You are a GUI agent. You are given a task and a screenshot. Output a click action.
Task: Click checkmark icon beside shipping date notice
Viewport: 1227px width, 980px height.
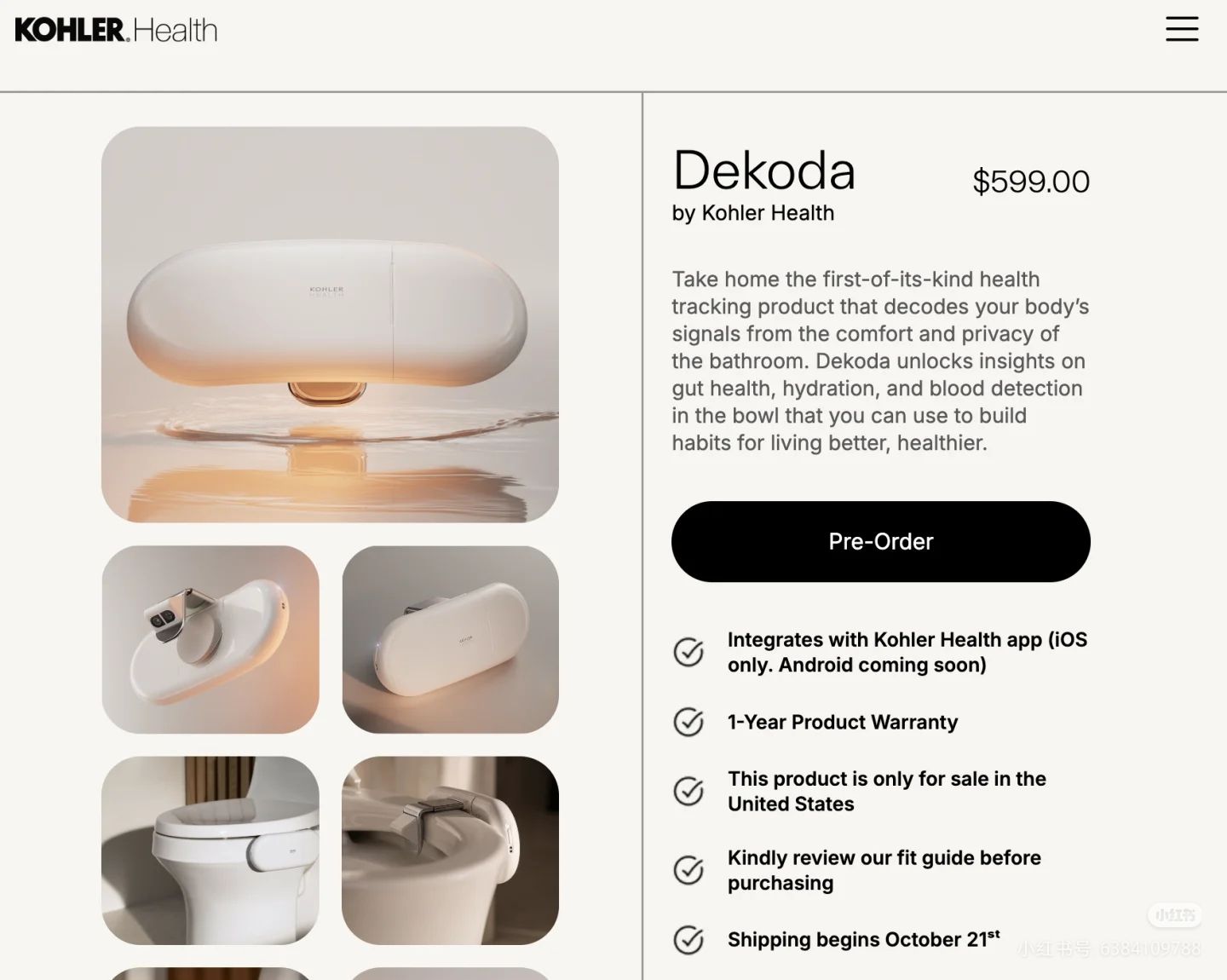click(688, 940)
